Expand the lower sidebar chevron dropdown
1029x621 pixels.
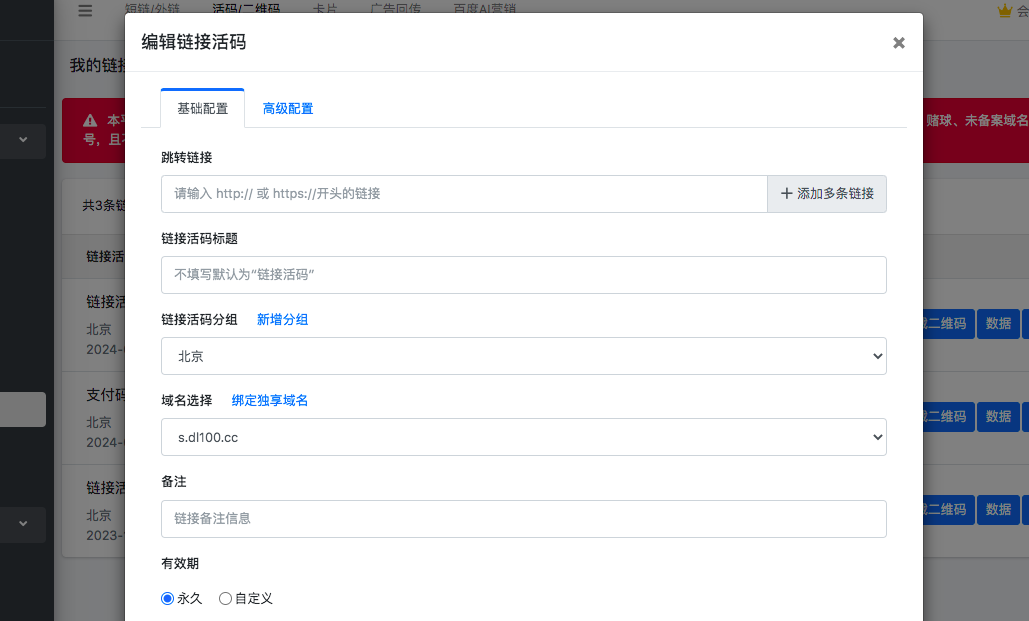23,523
